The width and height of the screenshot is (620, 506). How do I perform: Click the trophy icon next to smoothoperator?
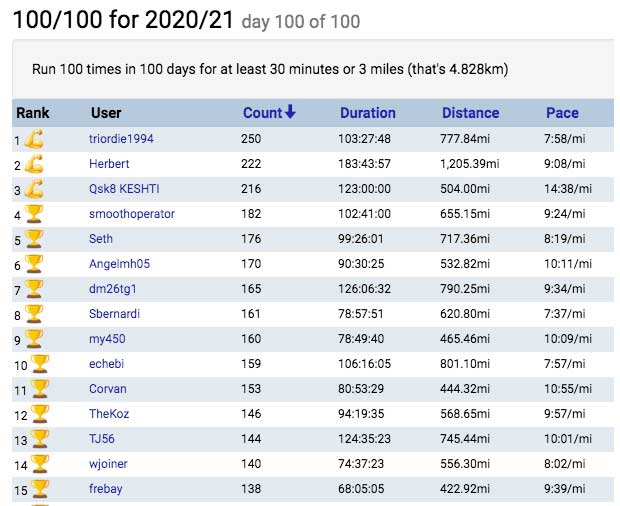[34, 214]
